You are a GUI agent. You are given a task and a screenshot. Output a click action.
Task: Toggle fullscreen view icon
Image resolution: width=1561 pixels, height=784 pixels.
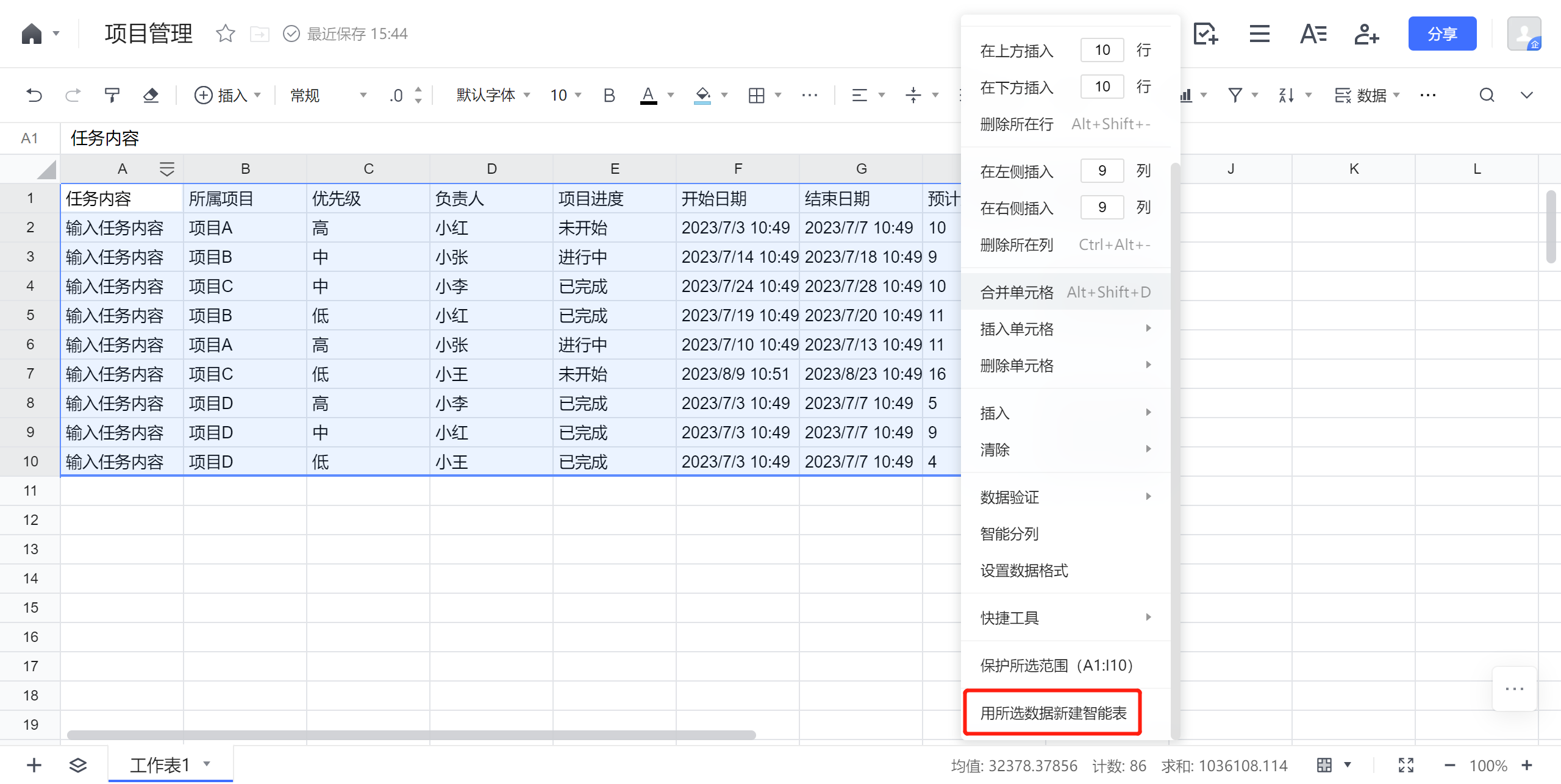pyautogui.click(x=1406, y=765)
